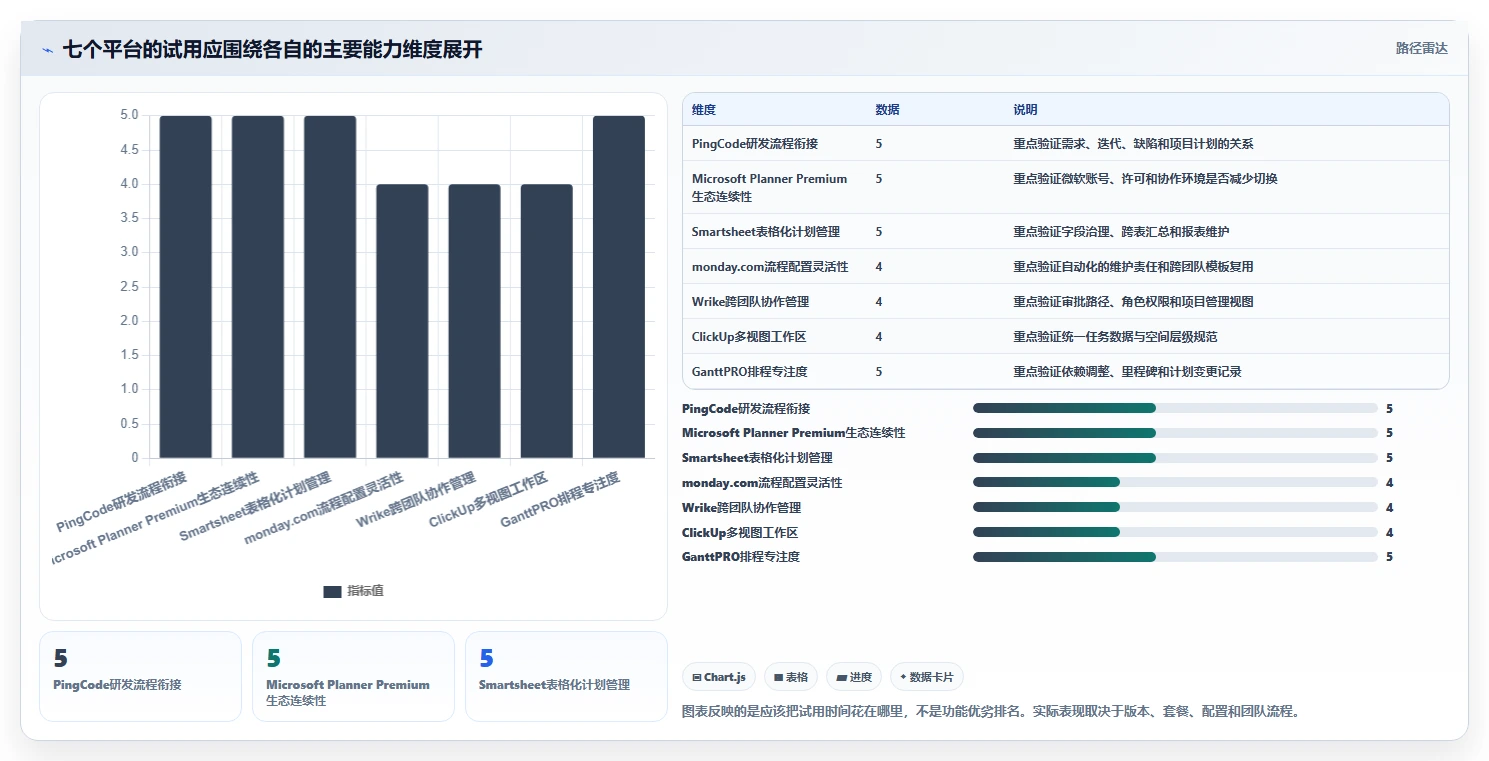
Task: Click description 重点验证自动化的维护责任和跨团队模板复用
Action: (x=1133, y=267)
